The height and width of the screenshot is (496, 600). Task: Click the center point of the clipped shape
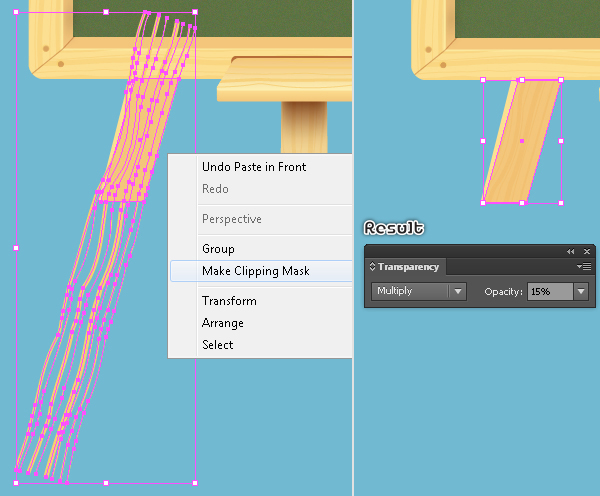[522, 141]
